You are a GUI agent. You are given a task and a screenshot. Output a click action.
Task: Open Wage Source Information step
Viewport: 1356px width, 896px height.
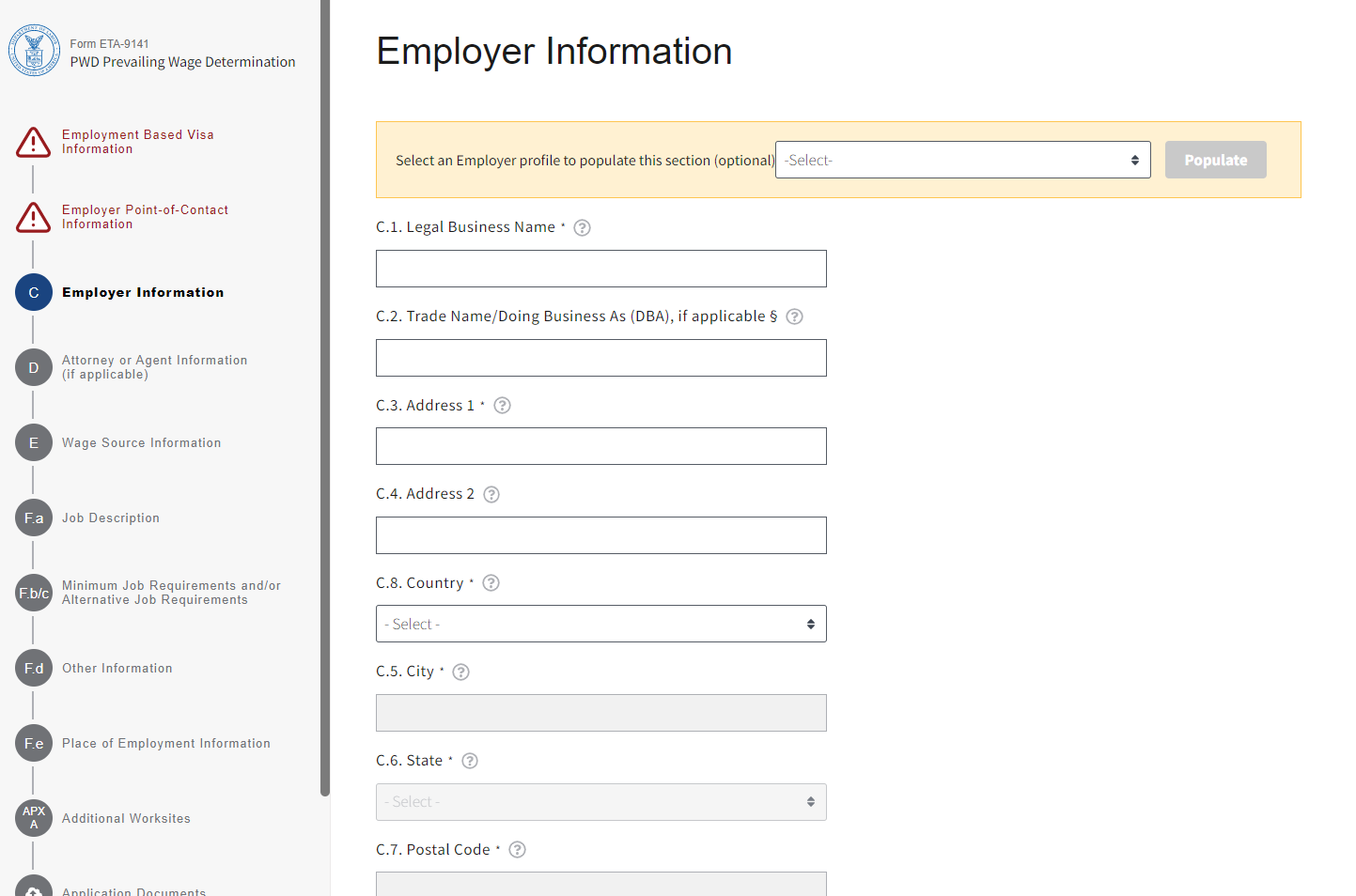pyautogui.click(x=141, y=443)
